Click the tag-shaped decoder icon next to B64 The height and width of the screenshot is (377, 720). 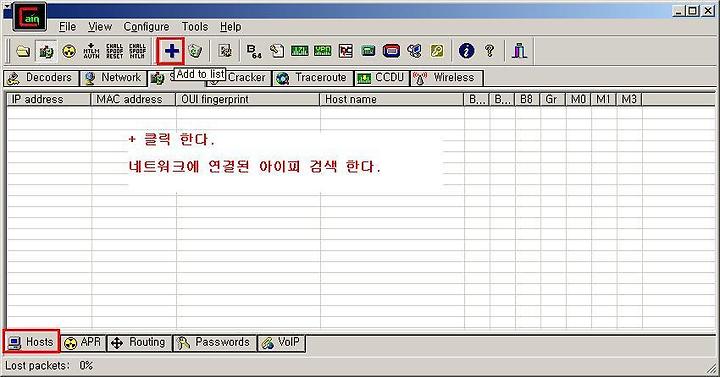point(277,51)
